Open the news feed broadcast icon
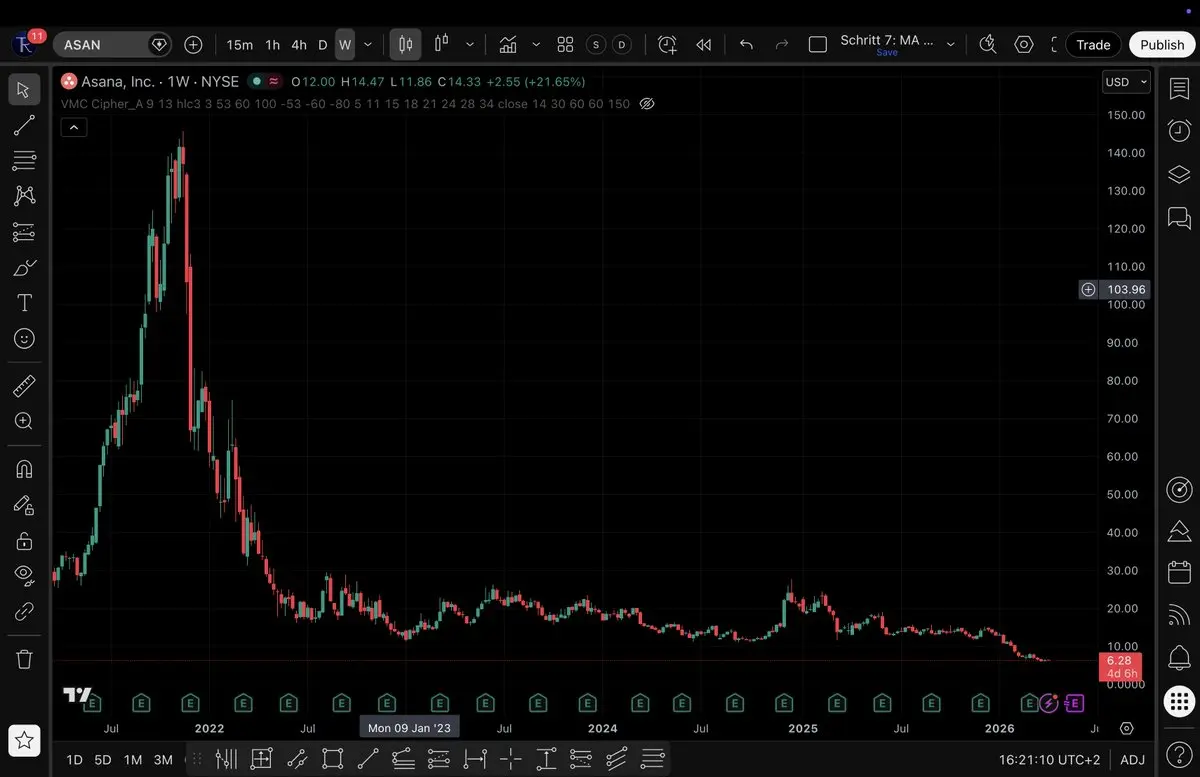This screenshot has width=1200, height=777. (x=1179, y=615)
